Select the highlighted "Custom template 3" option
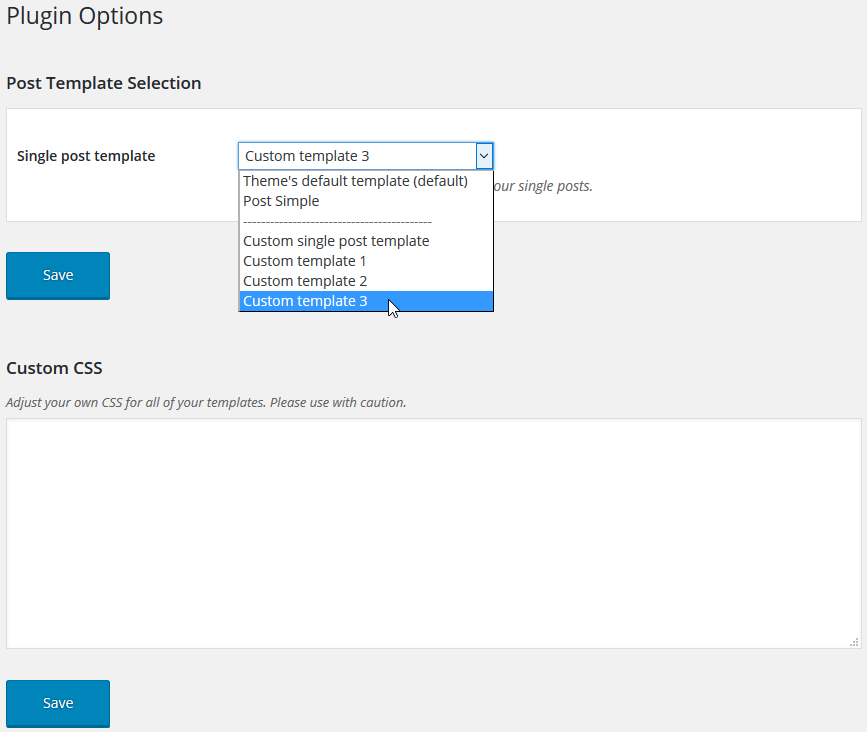 (x=305, y=301)
